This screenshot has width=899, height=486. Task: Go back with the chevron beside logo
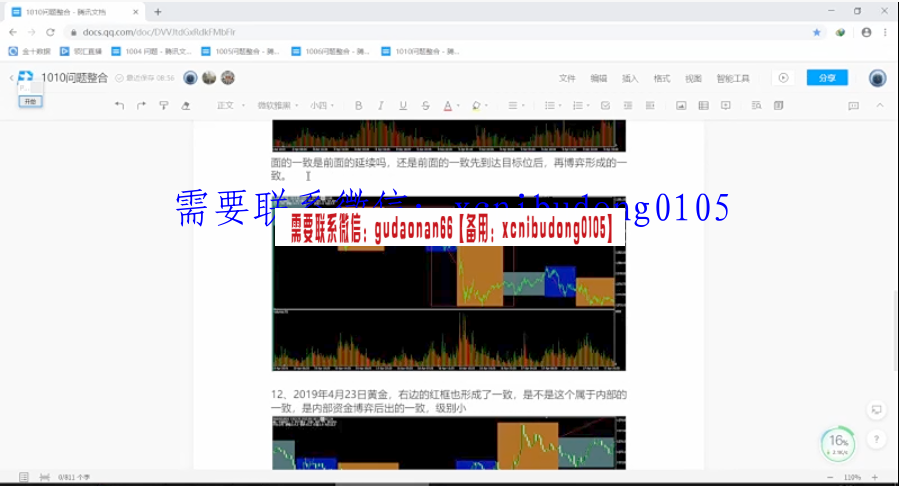[11, 77]
